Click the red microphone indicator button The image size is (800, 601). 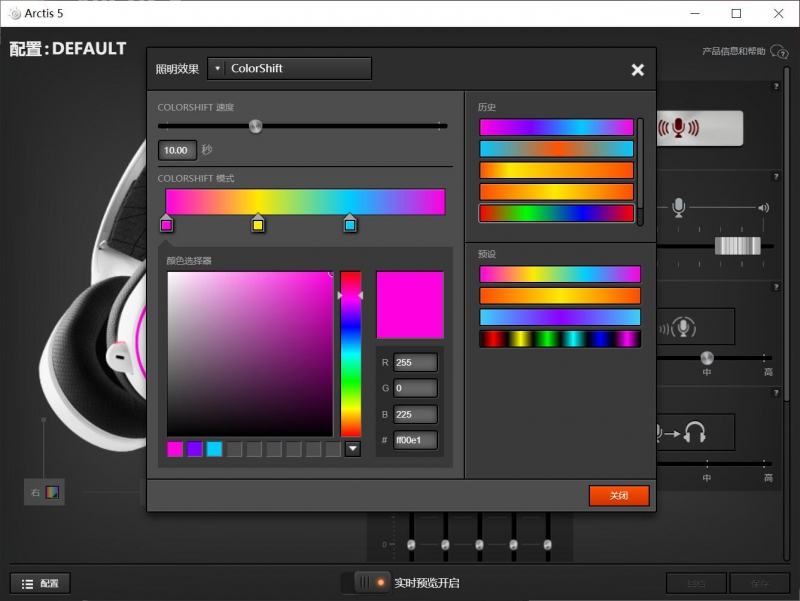point(699,128)
